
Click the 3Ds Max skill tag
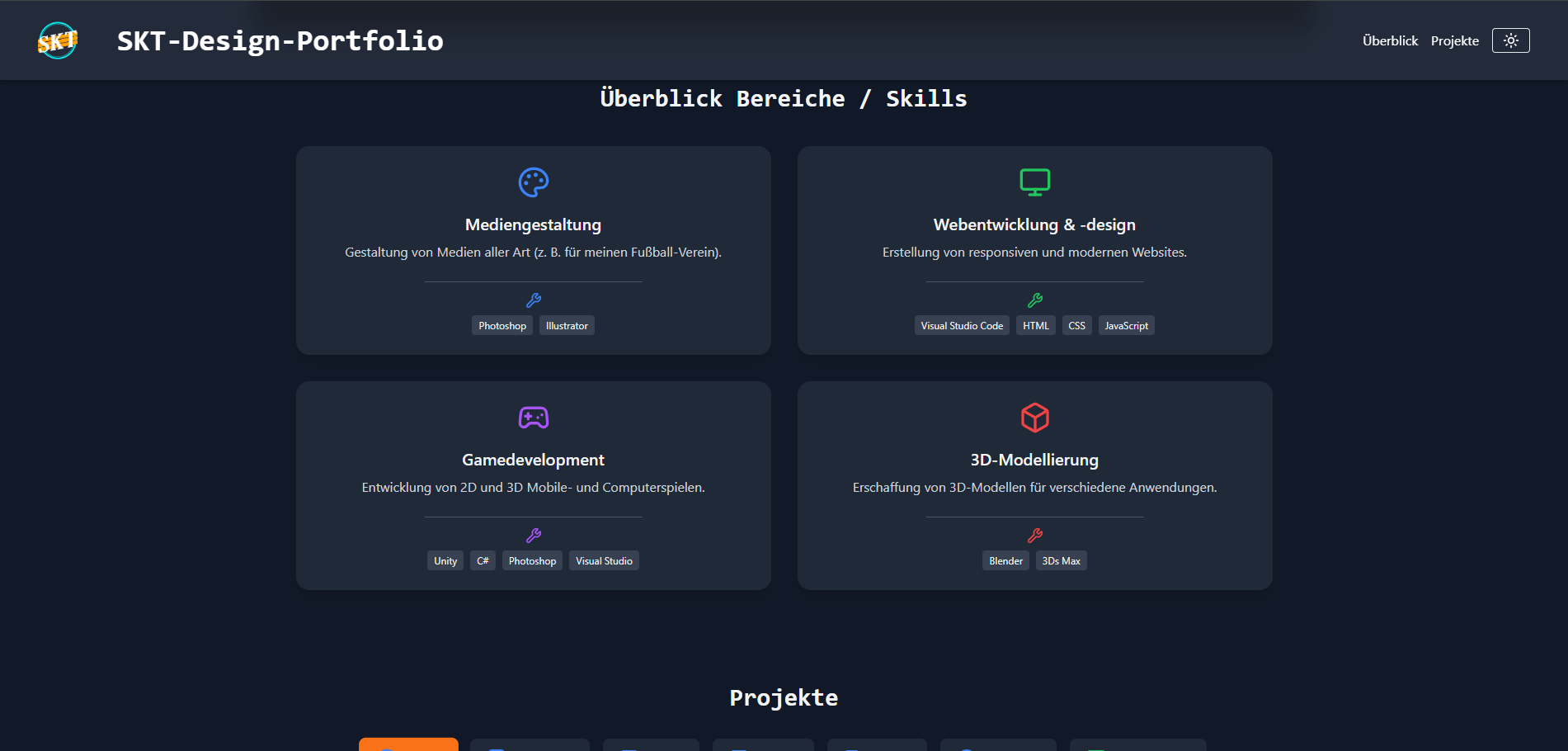pyautogui.click(x=1061, y=561)
